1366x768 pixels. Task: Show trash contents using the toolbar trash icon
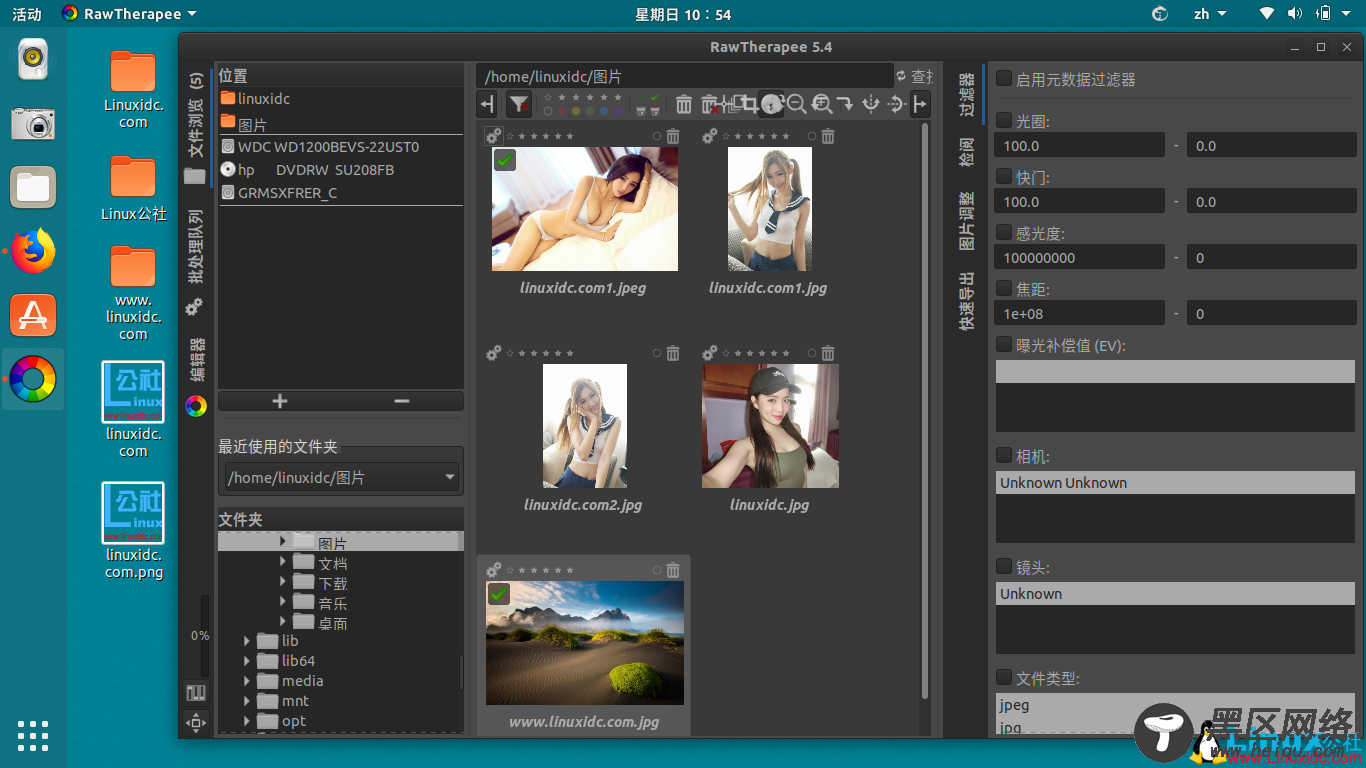click(x=684, y=104)
